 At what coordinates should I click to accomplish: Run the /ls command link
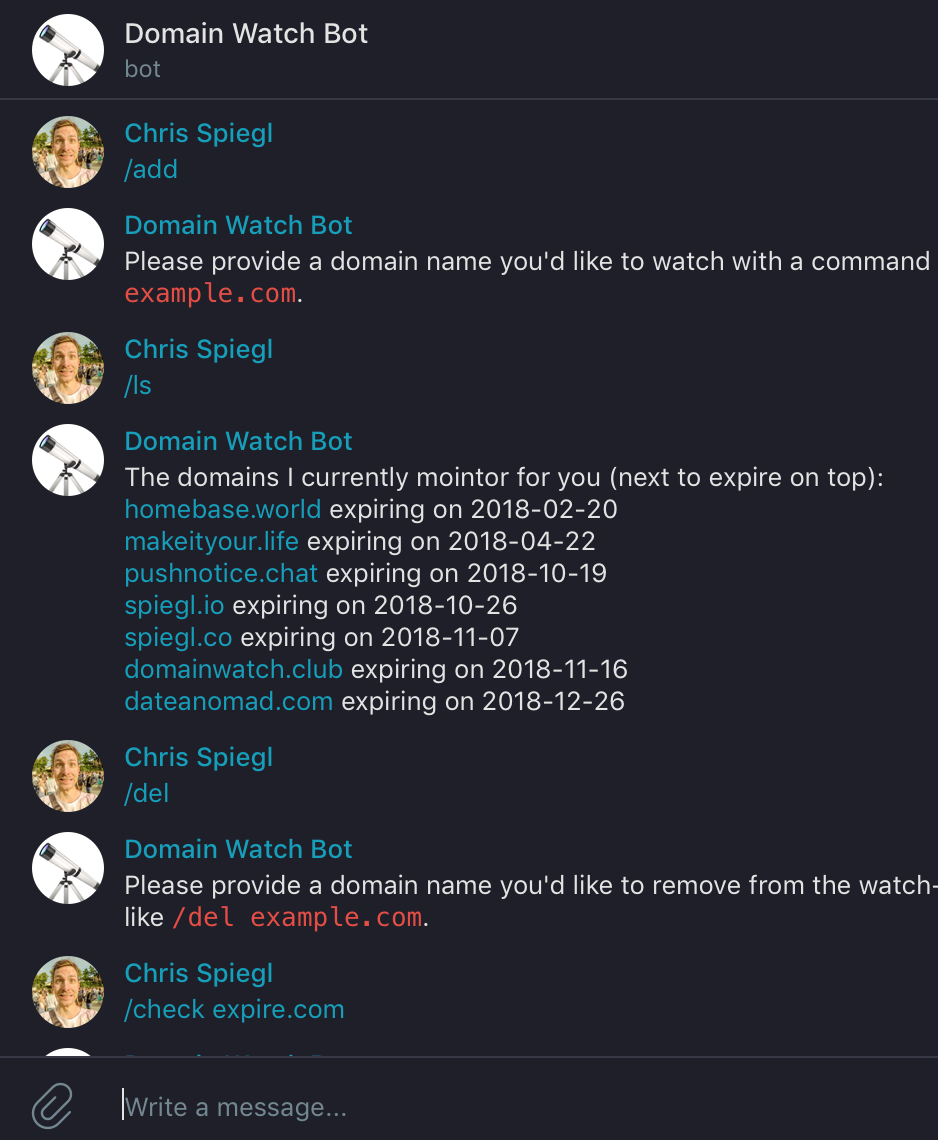pos(137,385)
